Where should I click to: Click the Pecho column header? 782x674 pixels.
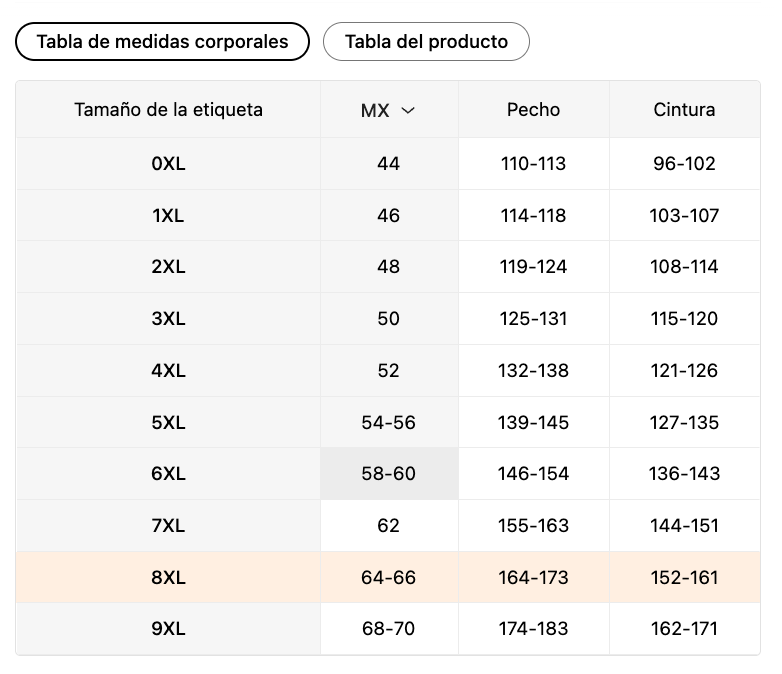(534, 110)
